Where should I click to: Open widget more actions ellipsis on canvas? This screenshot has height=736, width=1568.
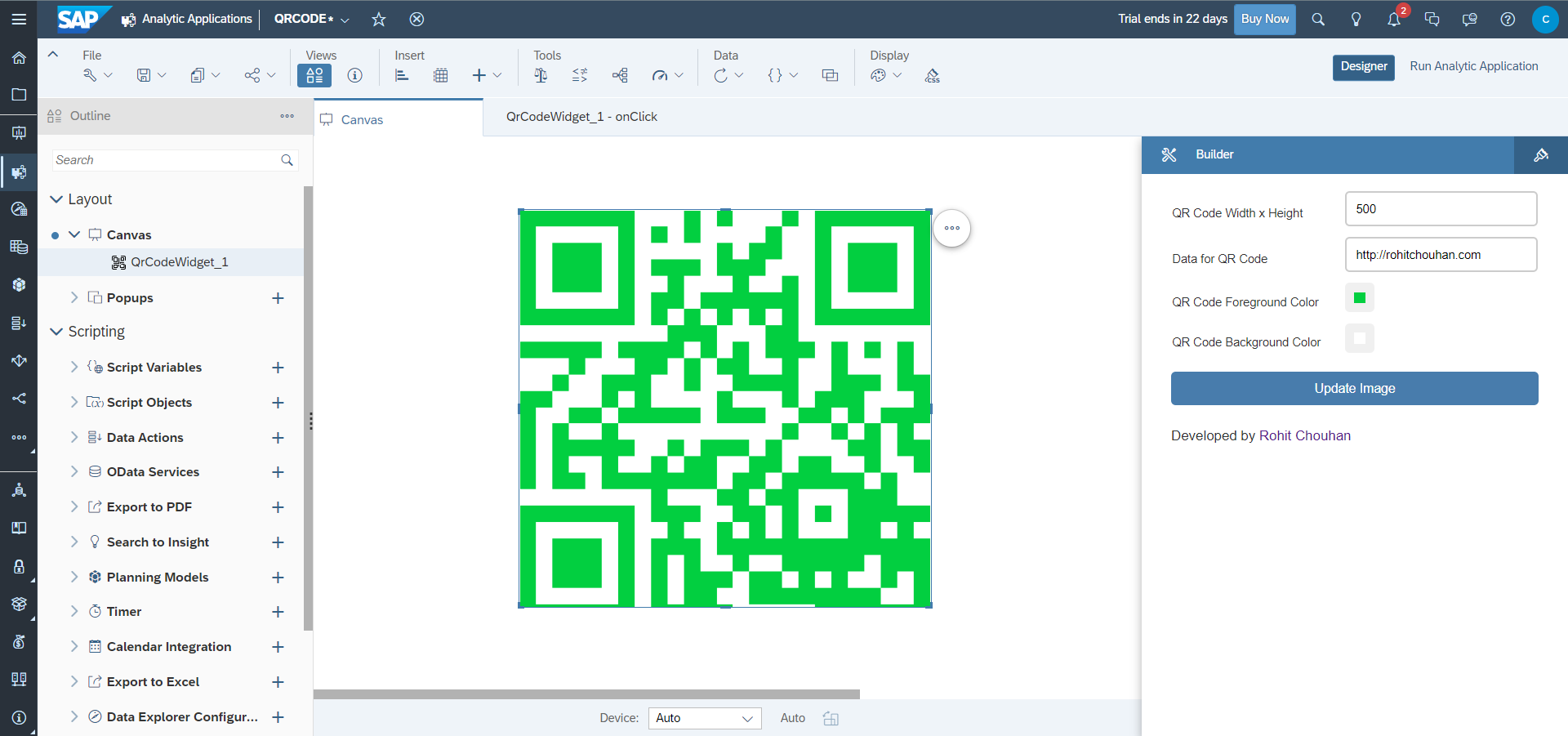(951, 228)
